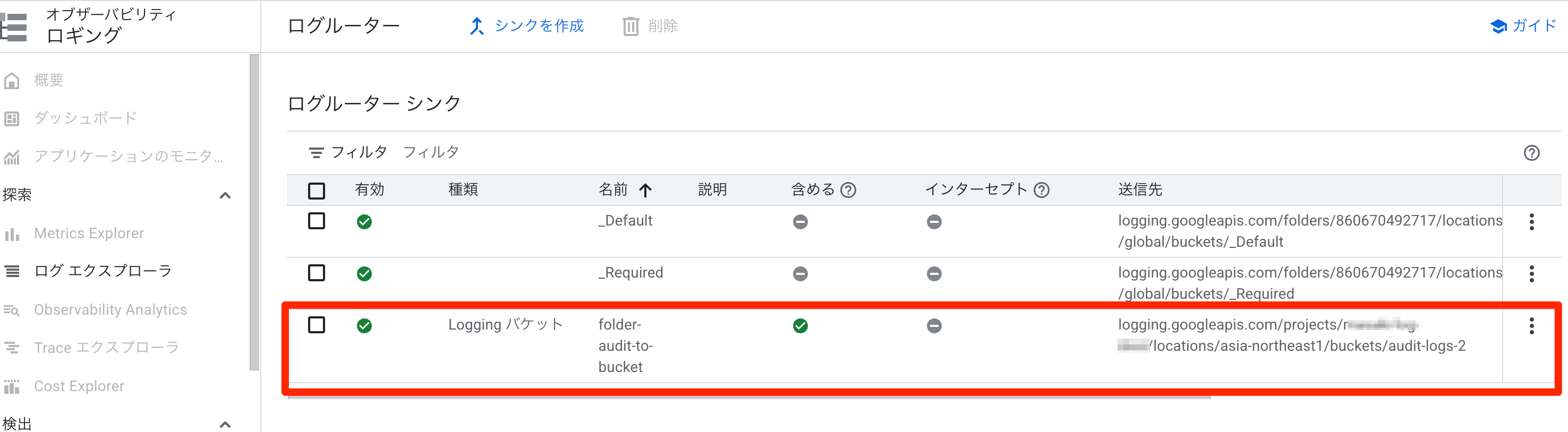Click the Observability Analytics search icon
The width and height of the screenshot is (1568, 432).
tap(12, 310)
